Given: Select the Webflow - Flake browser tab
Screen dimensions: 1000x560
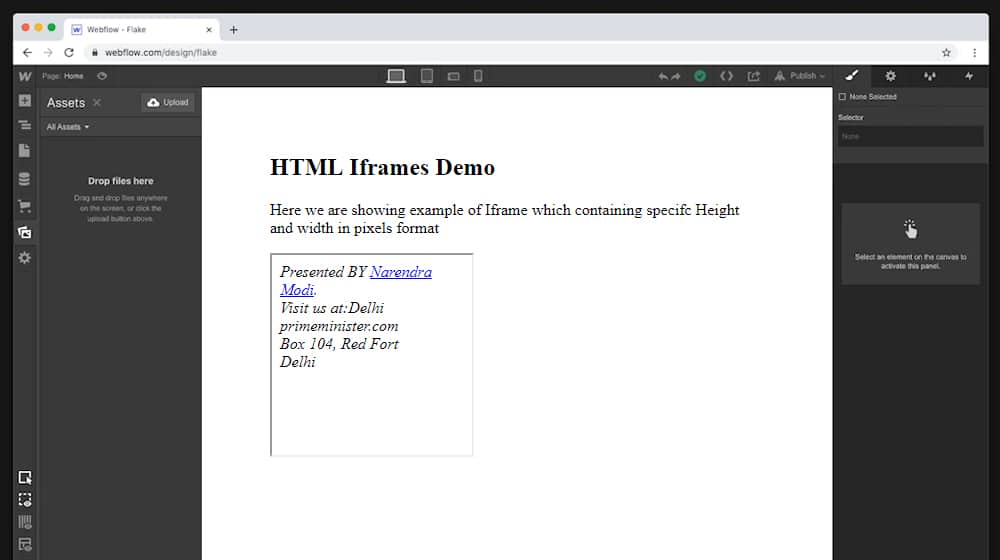Looking at the screenshot, I should [x=142, y=29].
